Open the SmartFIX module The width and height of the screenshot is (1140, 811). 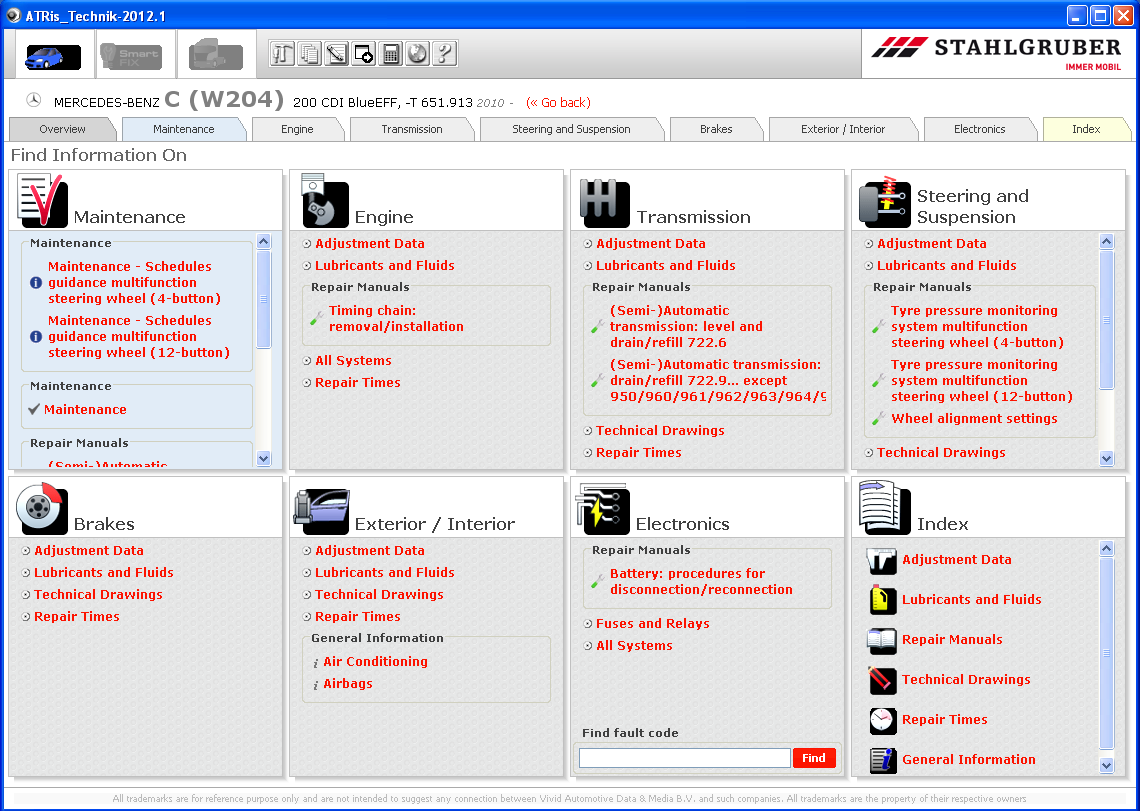(x=131, y=57)
